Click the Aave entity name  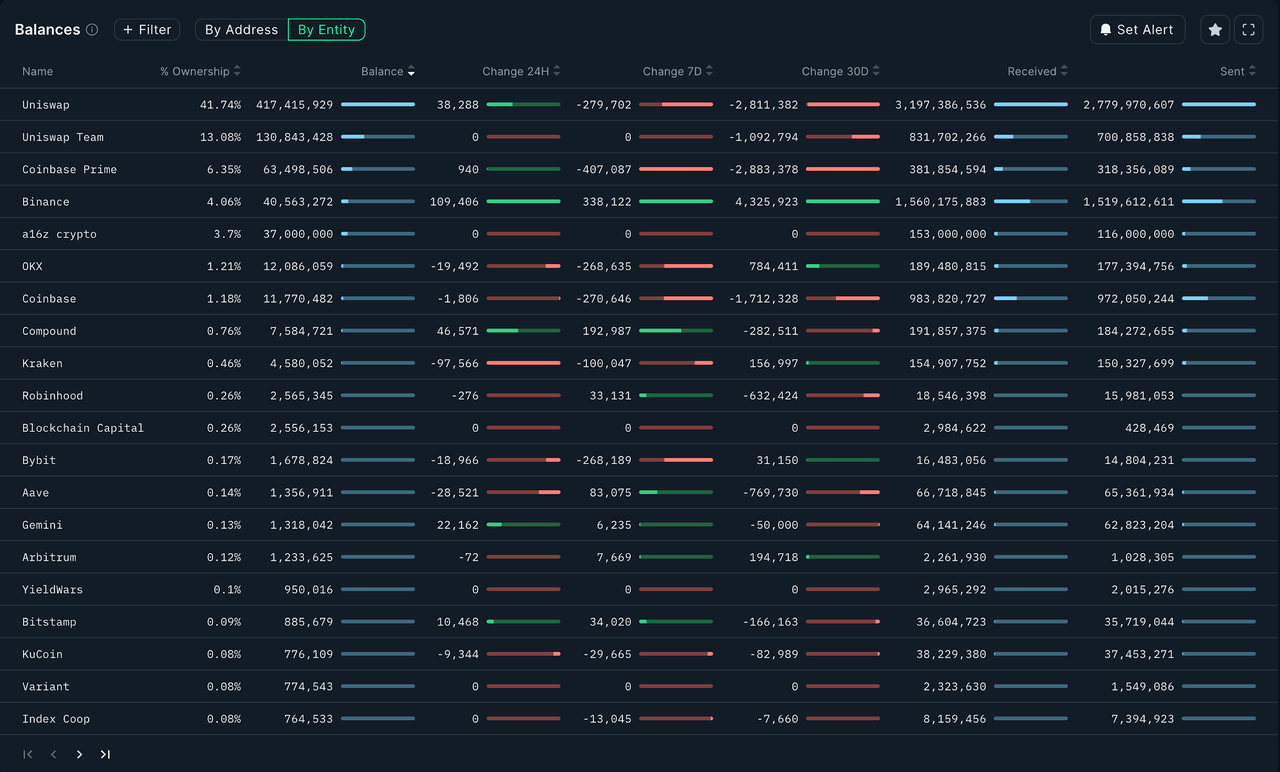(35, 493)
